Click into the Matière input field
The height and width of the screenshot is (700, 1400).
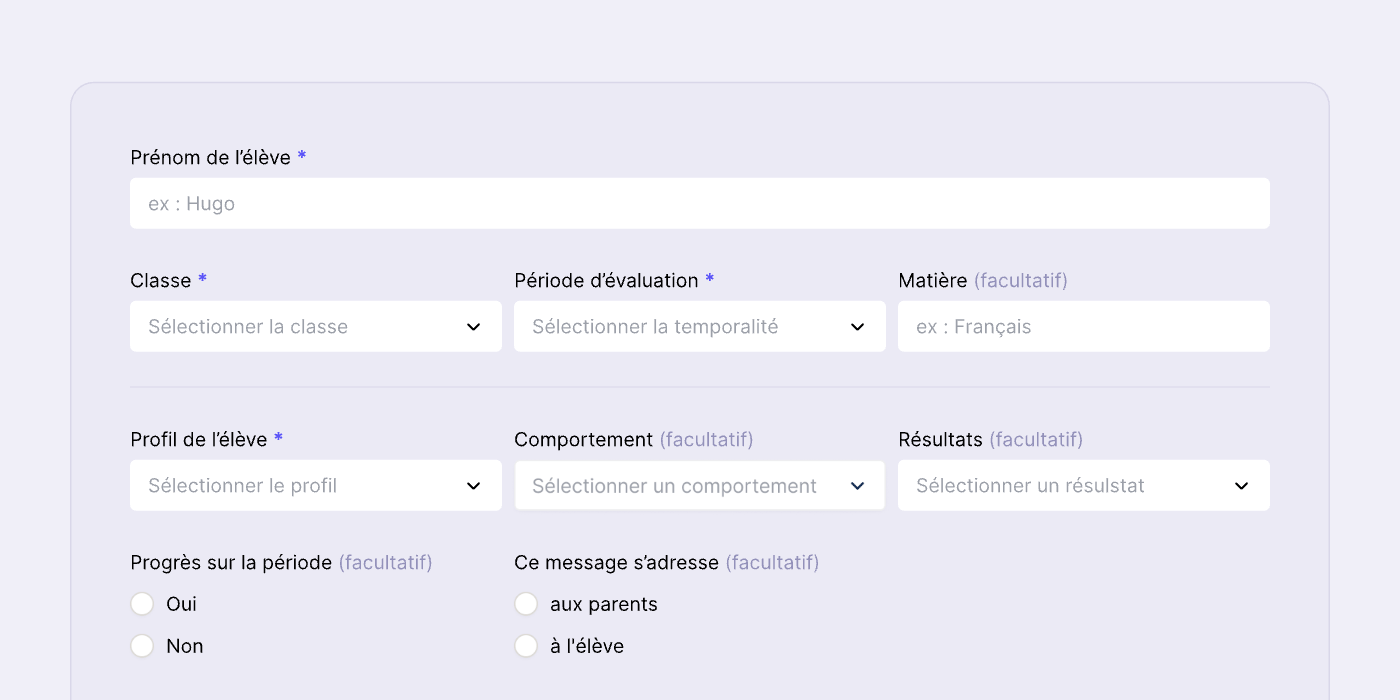pos(1083,327)
